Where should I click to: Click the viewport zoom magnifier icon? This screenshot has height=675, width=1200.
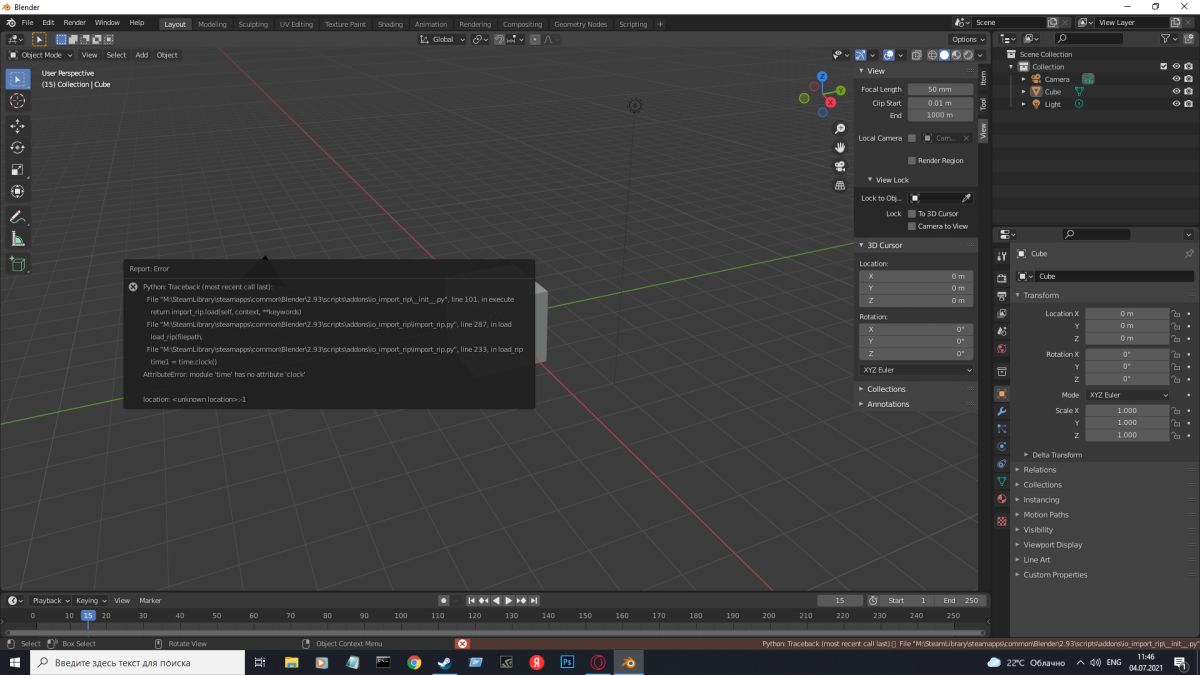(840, 128)
